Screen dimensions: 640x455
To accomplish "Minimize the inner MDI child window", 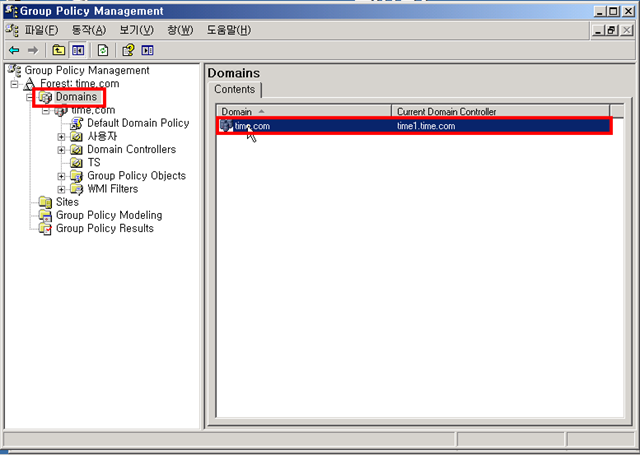I will [x=598, y=30].
